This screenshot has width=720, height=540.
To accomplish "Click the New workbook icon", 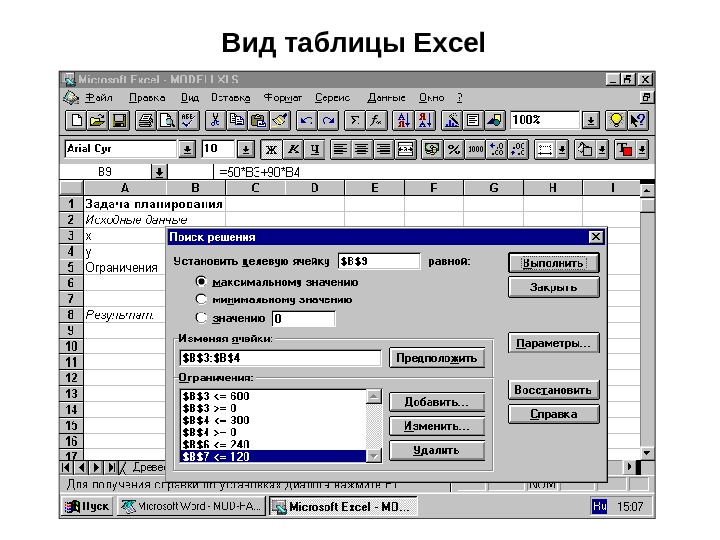I will 76,121.
